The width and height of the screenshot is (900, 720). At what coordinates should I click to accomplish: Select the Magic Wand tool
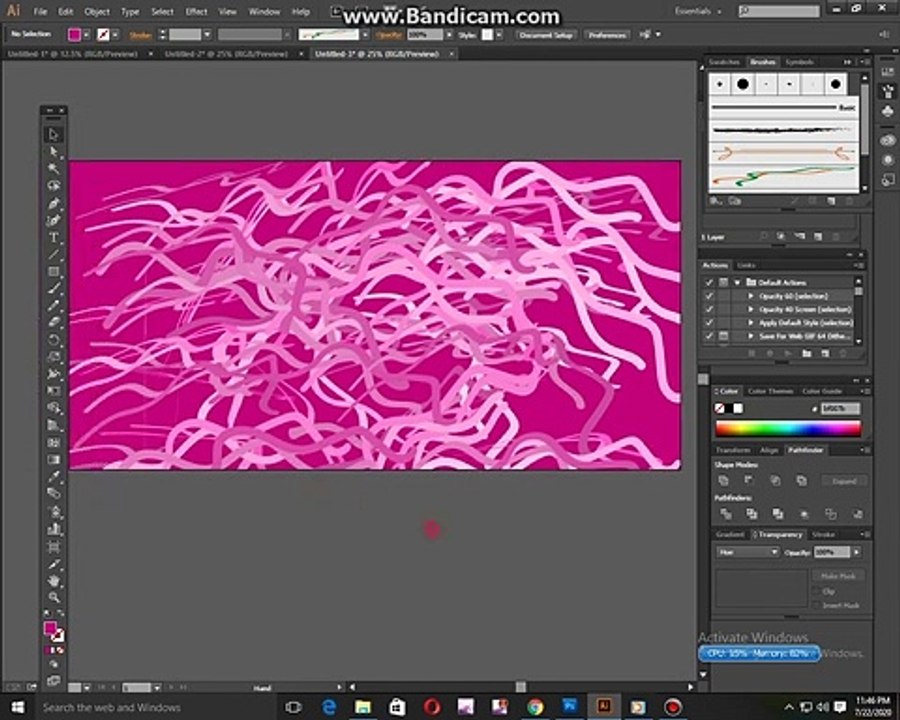pos(53,169)
